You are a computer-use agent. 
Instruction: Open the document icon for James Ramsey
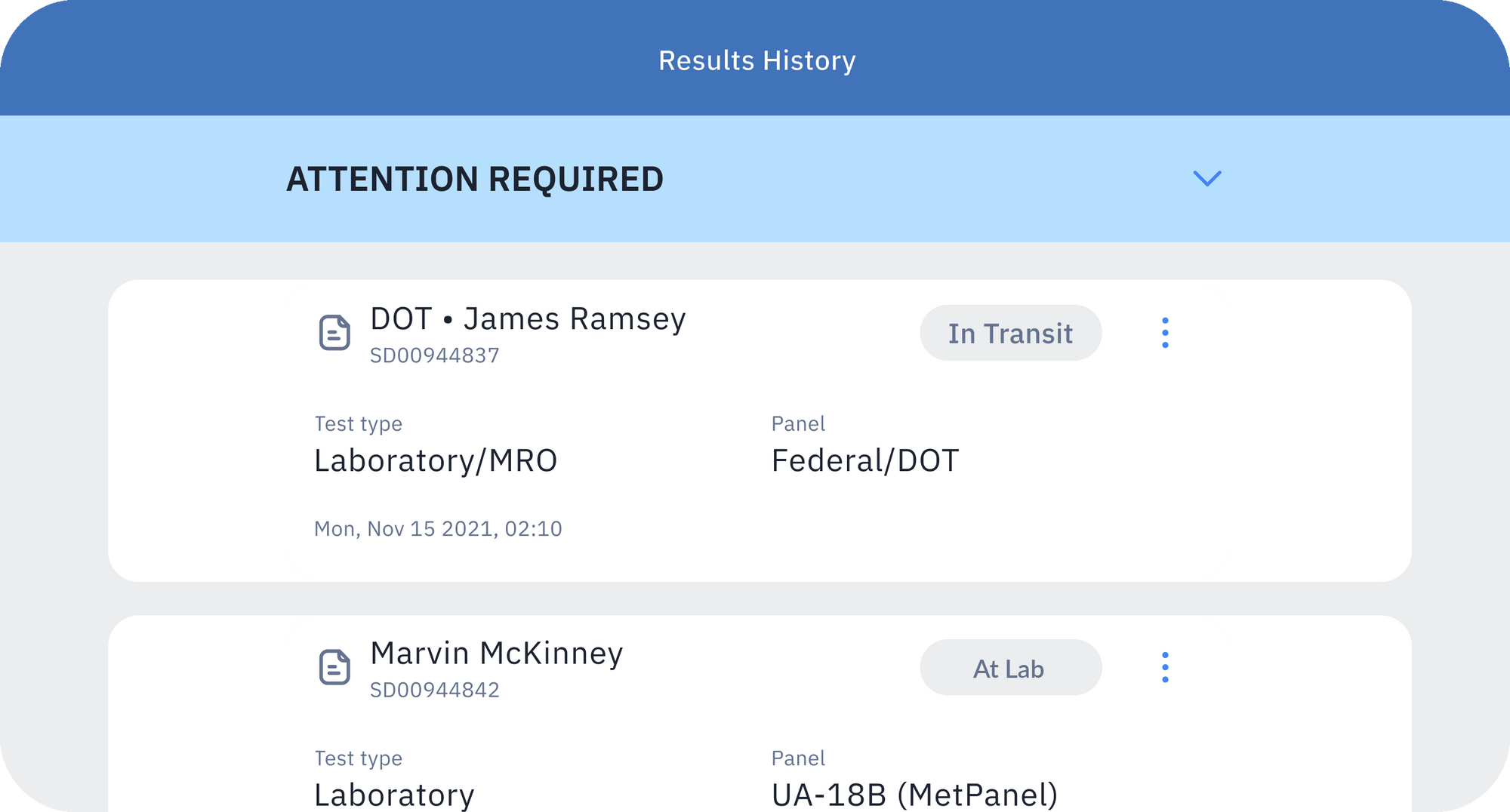pos(334,333)
